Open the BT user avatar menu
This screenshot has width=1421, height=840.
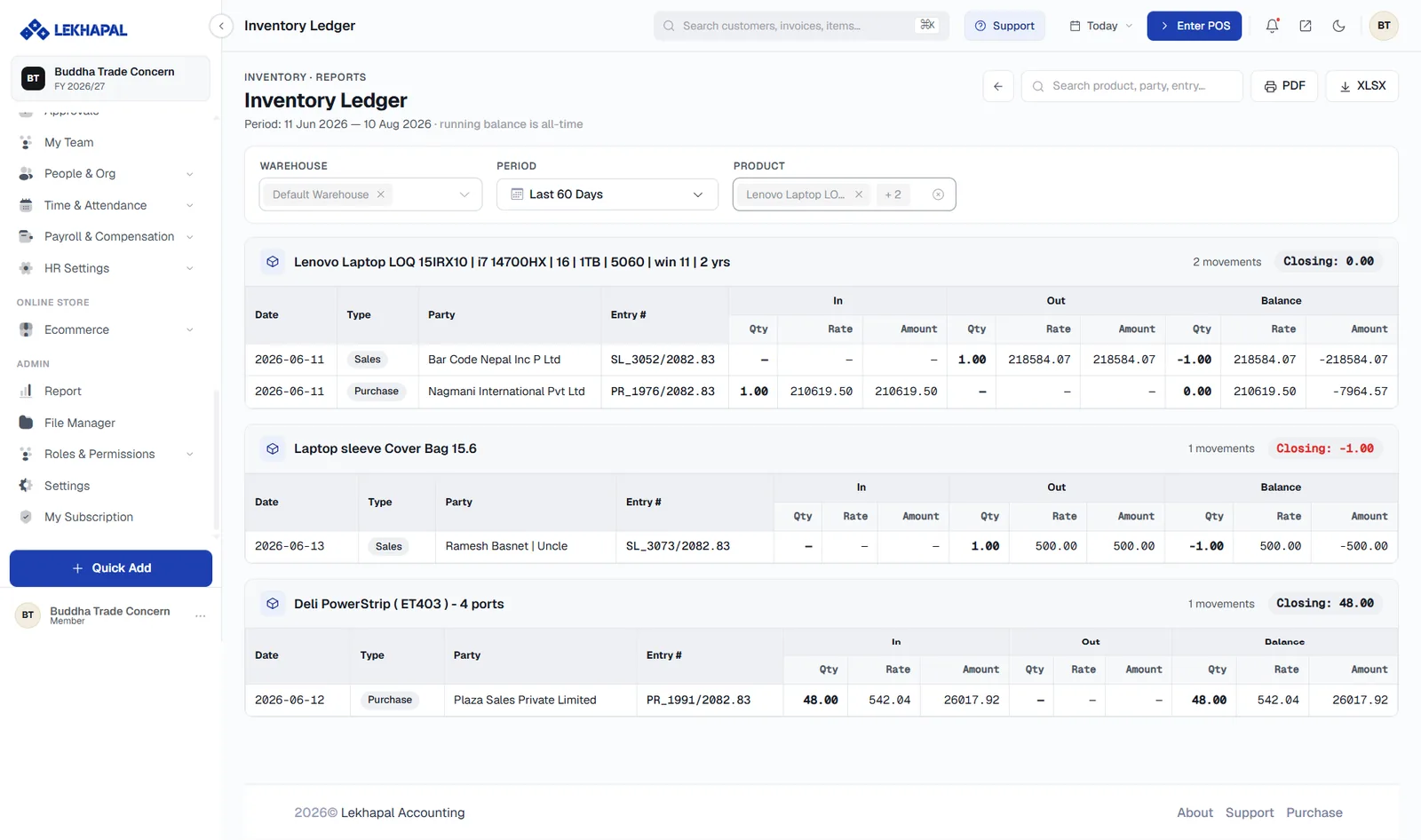point(1384,26)
